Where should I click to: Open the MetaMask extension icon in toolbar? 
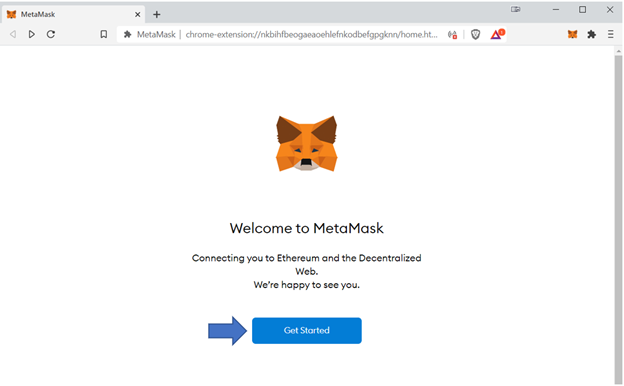(572, 35)
